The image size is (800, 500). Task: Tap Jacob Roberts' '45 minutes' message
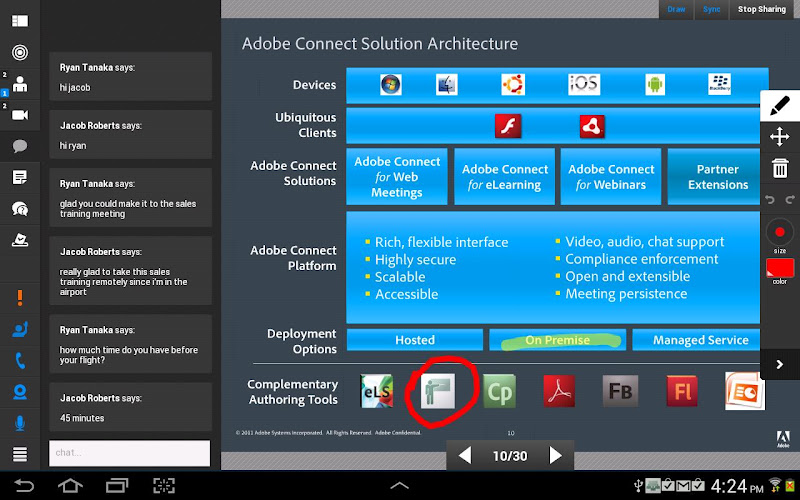(131, 407)
